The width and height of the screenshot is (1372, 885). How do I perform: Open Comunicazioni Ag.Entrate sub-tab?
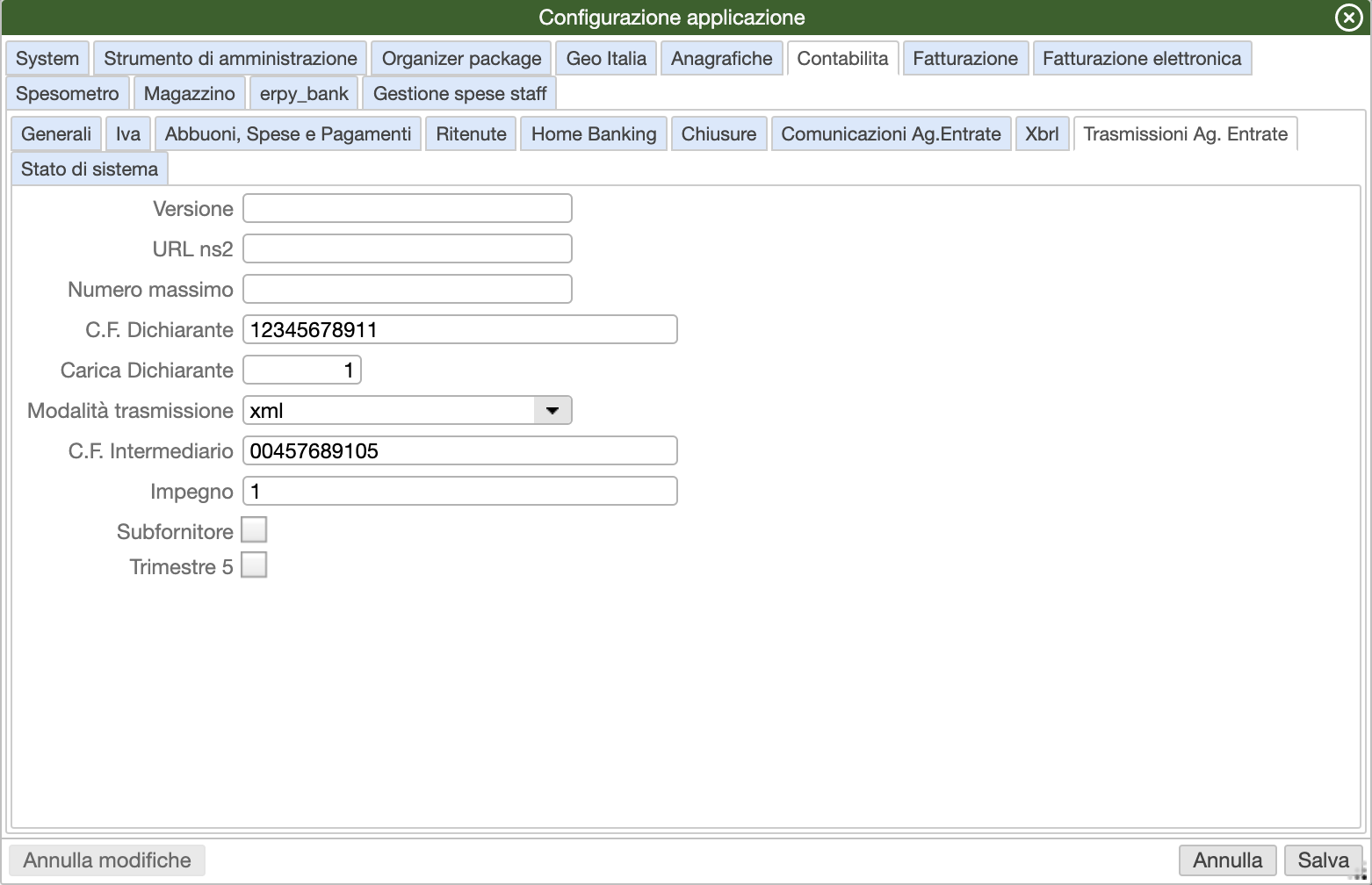point(891,134)
